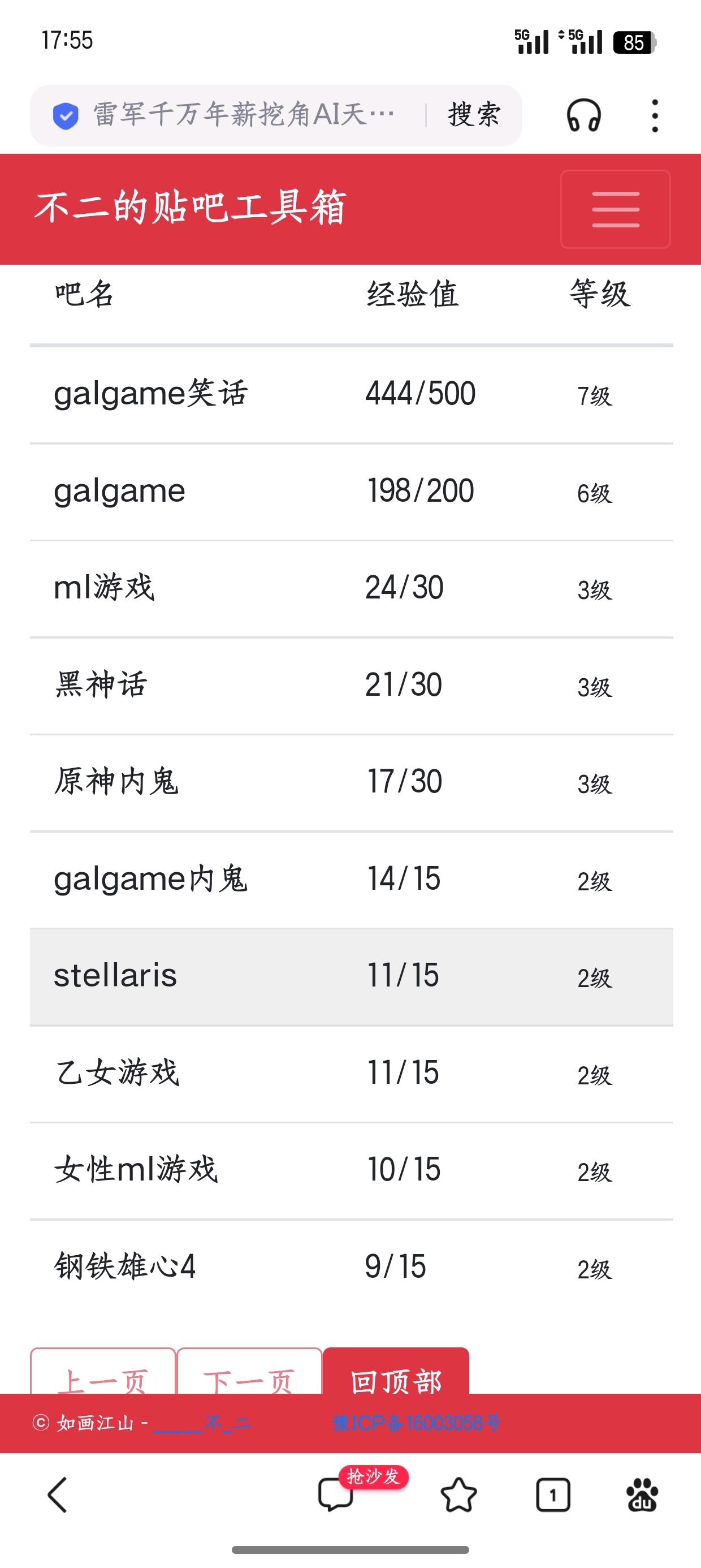Tap the Baidu paw home icon
701x1568 pixels.
[642, 1494]
